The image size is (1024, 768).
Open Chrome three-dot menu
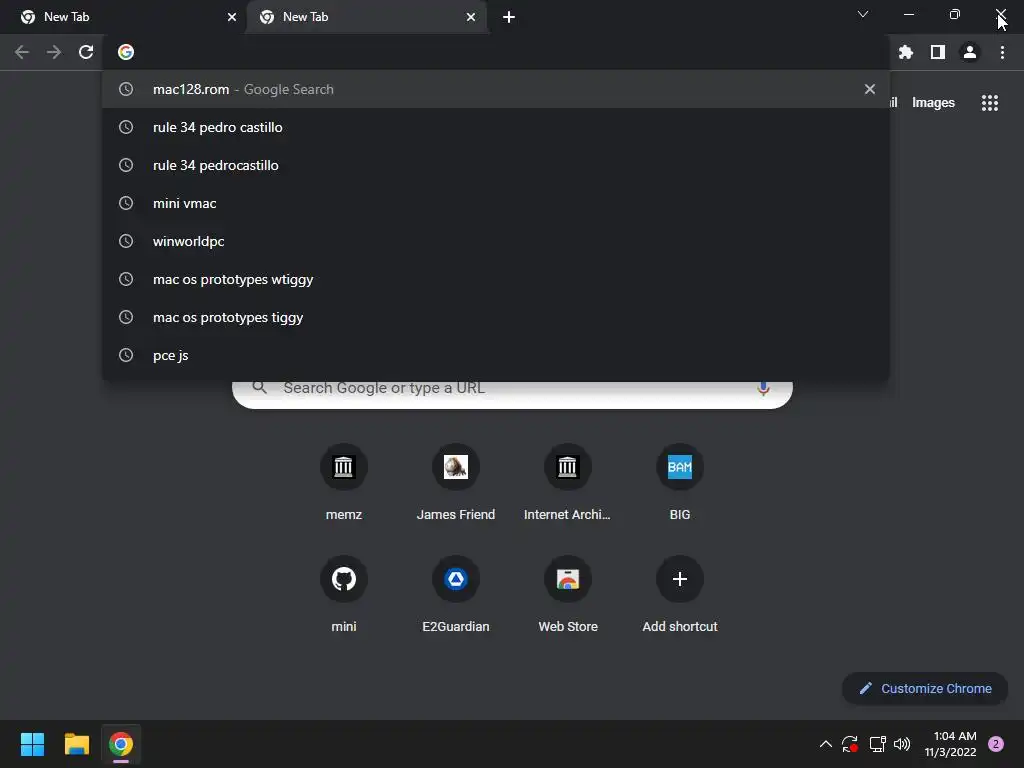(x=1002, y=52)
